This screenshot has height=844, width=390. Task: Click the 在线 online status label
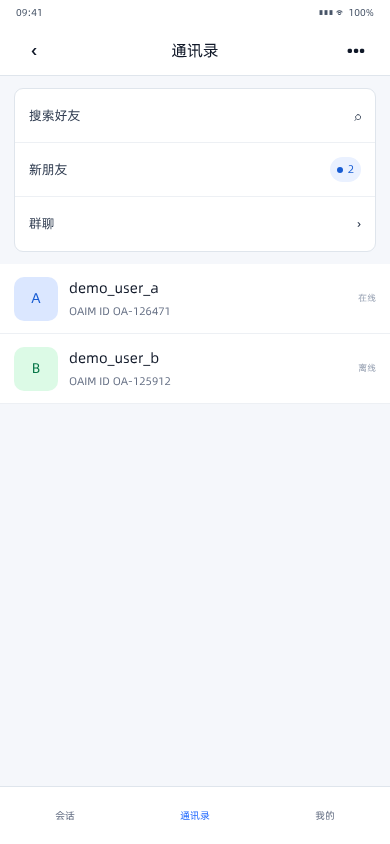point(367,298)
